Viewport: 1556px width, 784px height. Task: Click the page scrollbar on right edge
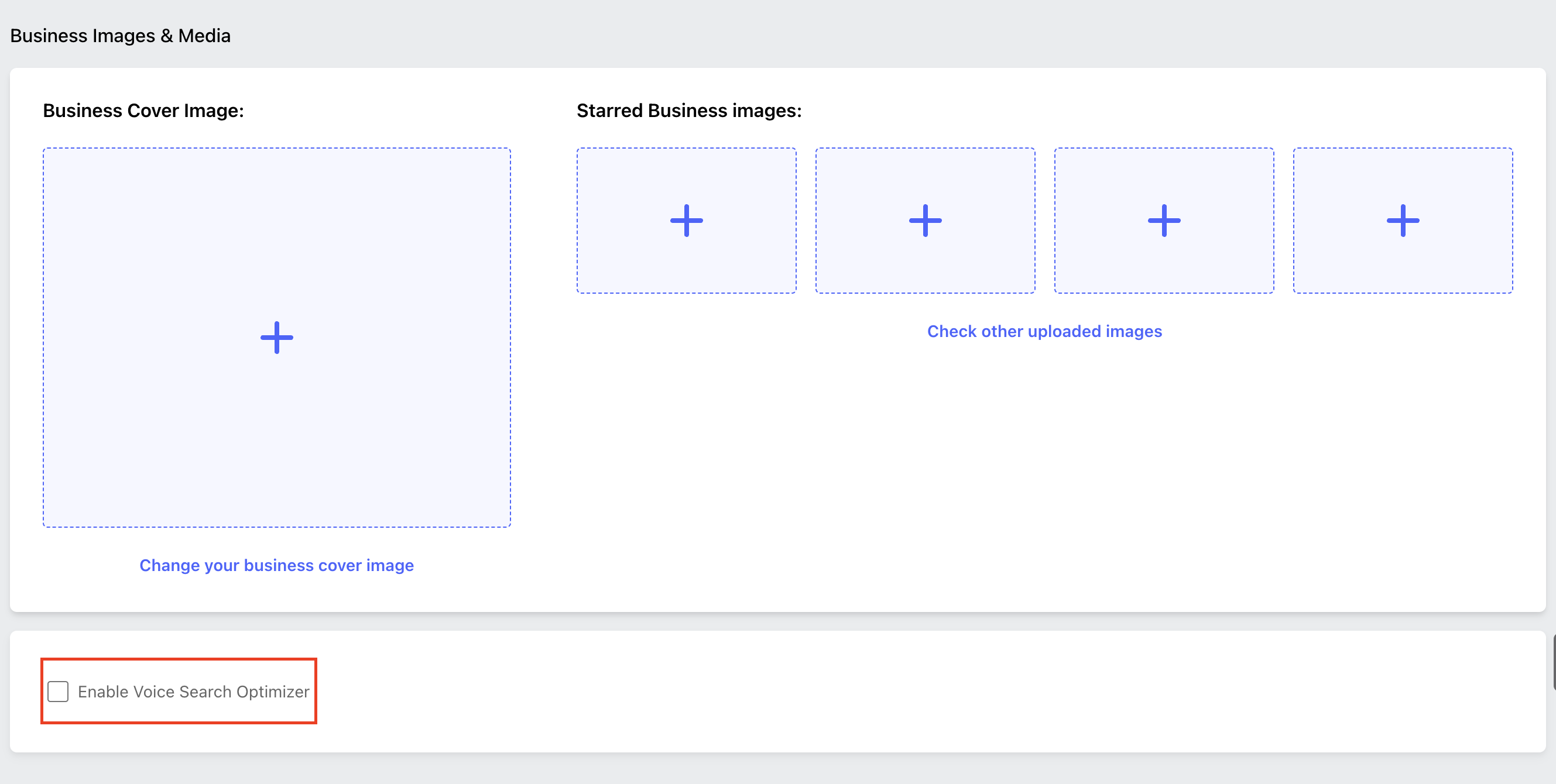[1554, 662]
